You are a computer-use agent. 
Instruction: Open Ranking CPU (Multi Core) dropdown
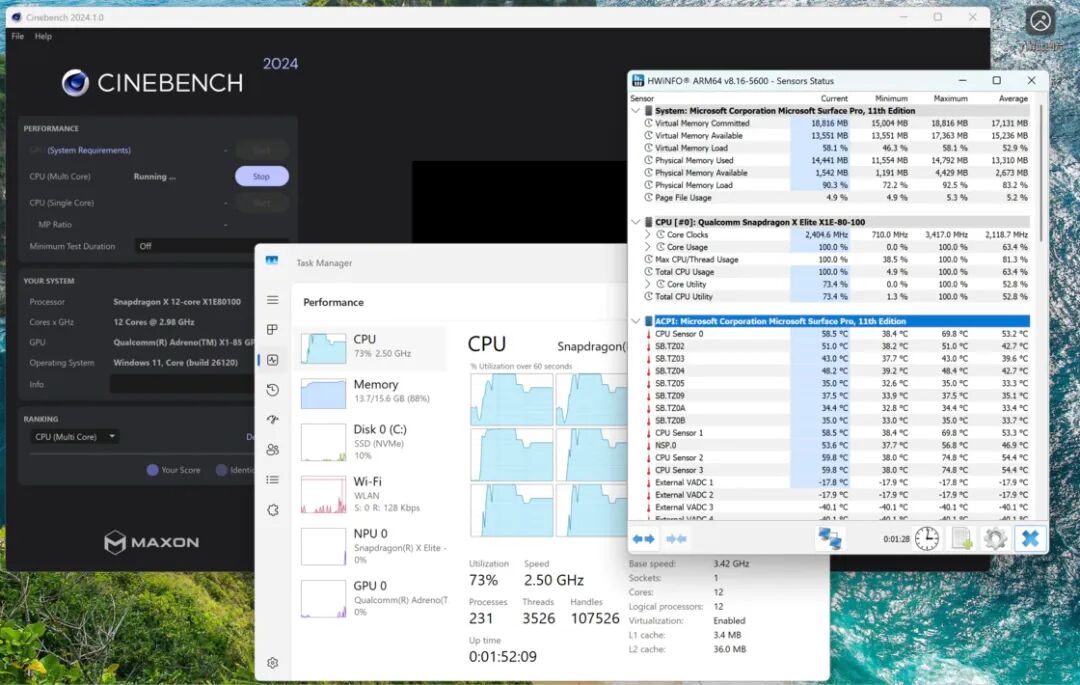tap(74, 436)
